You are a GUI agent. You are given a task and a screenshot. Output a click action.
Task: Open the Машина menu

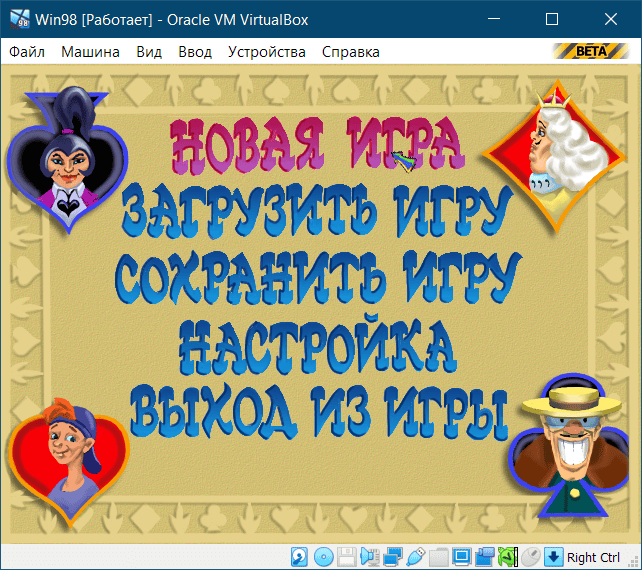click(90, 52)
